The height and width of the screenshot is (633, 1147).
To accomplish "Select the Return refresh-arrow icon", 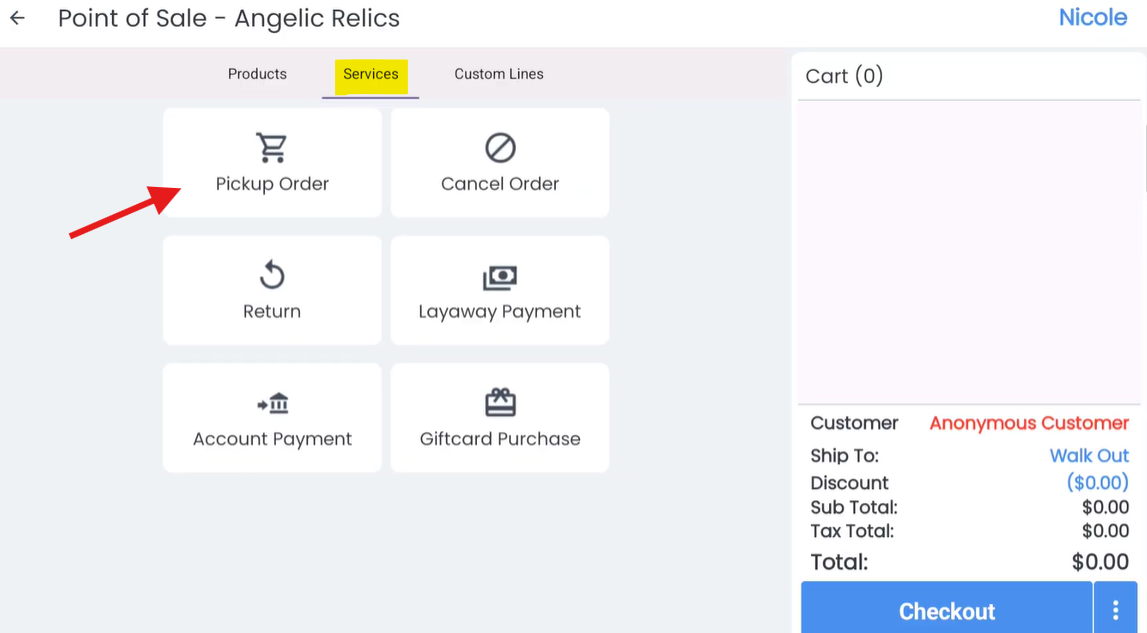I will 272,275.
